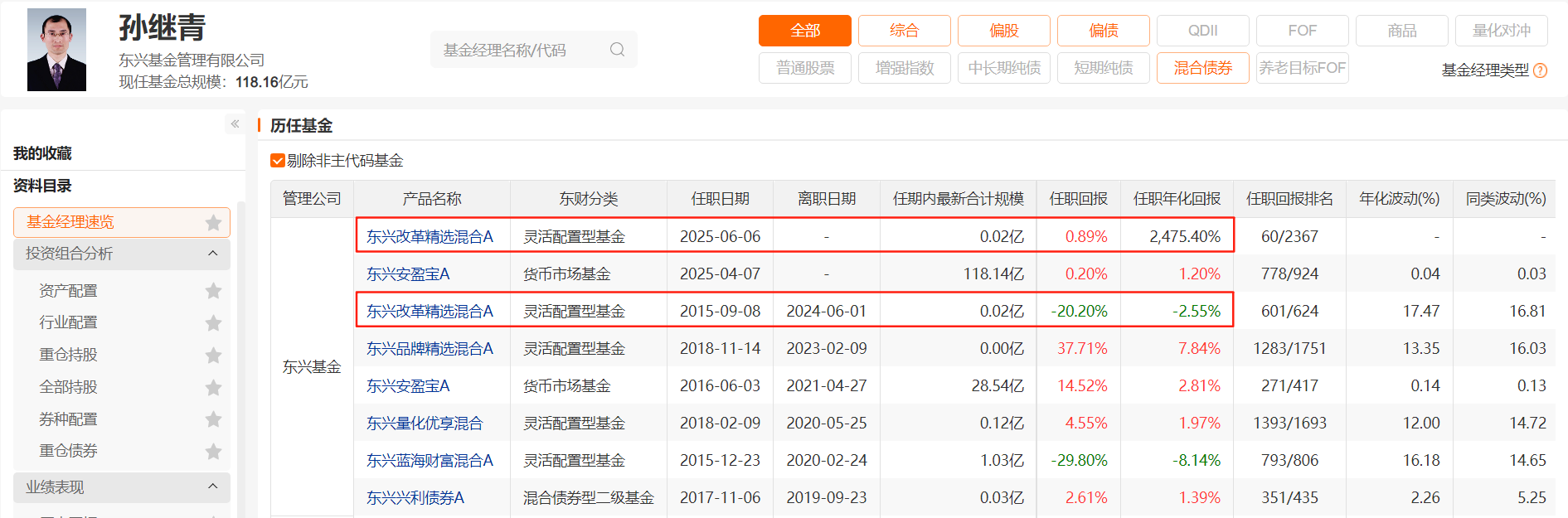Collapse the 业绩表现 section
The height and width of the screenshot is (518, 1568).
212,487
